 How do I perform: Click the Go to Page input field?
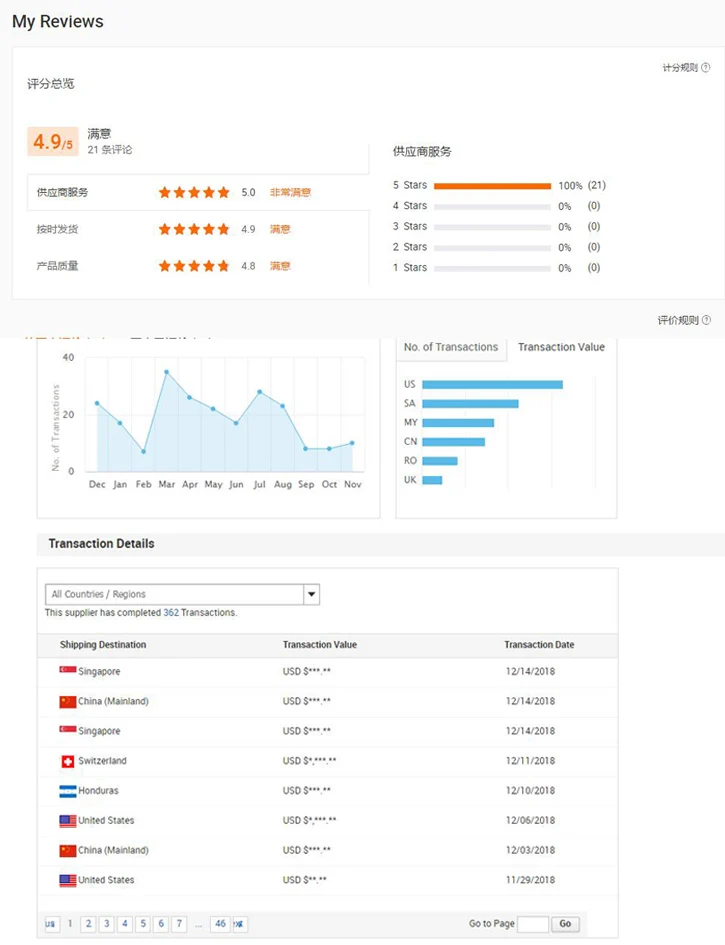pyautogui.click(x=532, y=924)
